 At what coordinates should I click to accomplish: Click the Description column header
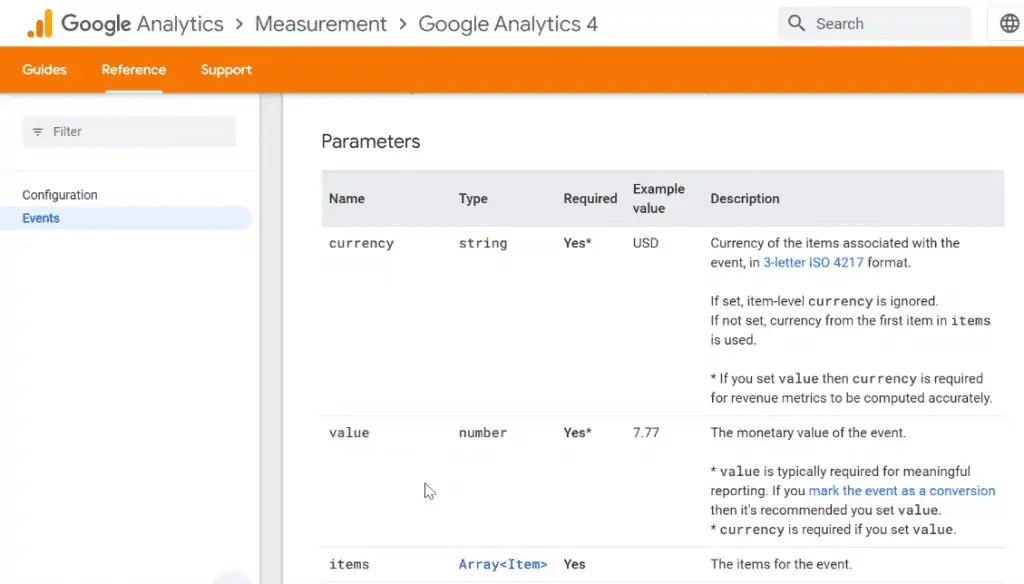click(x=745, y=199)
